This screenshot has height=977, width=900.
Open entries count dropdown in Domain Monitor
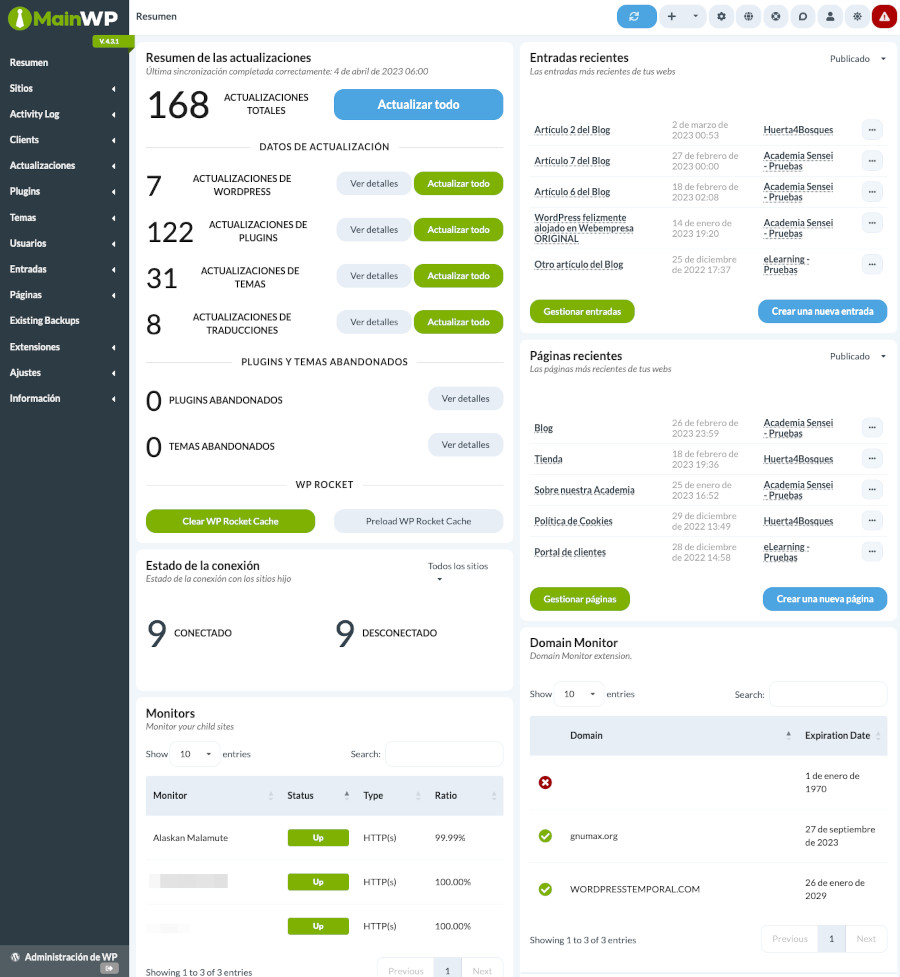pos(579,694)
